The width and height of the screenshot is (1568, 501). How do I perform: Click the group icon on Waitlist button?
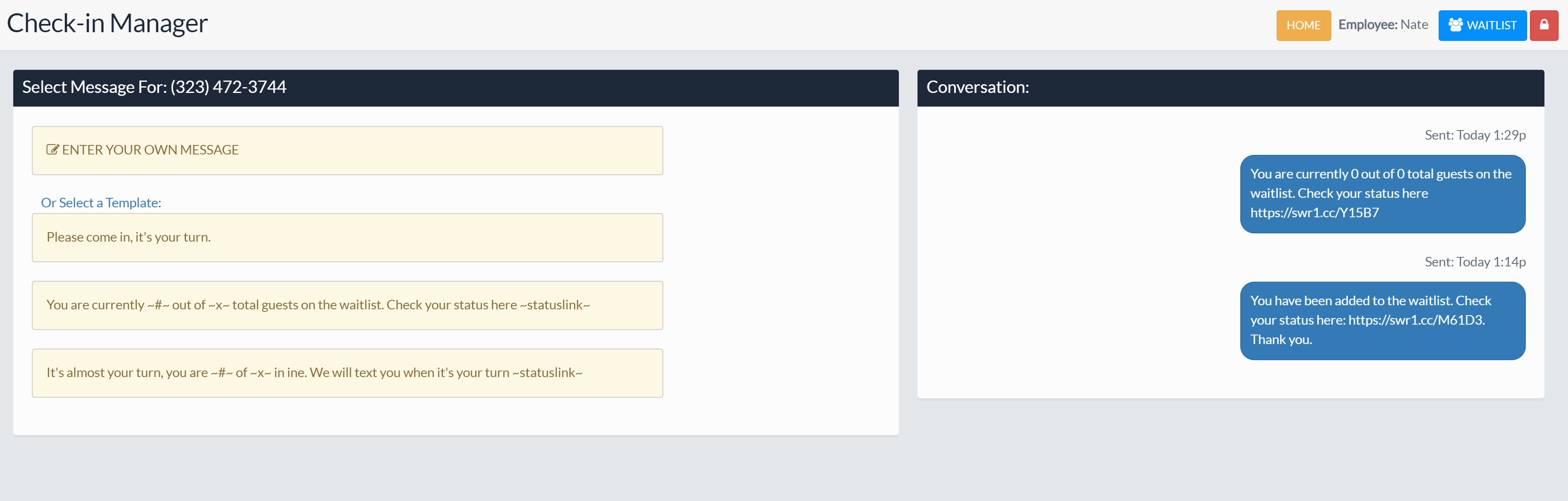click(1455, 25)
